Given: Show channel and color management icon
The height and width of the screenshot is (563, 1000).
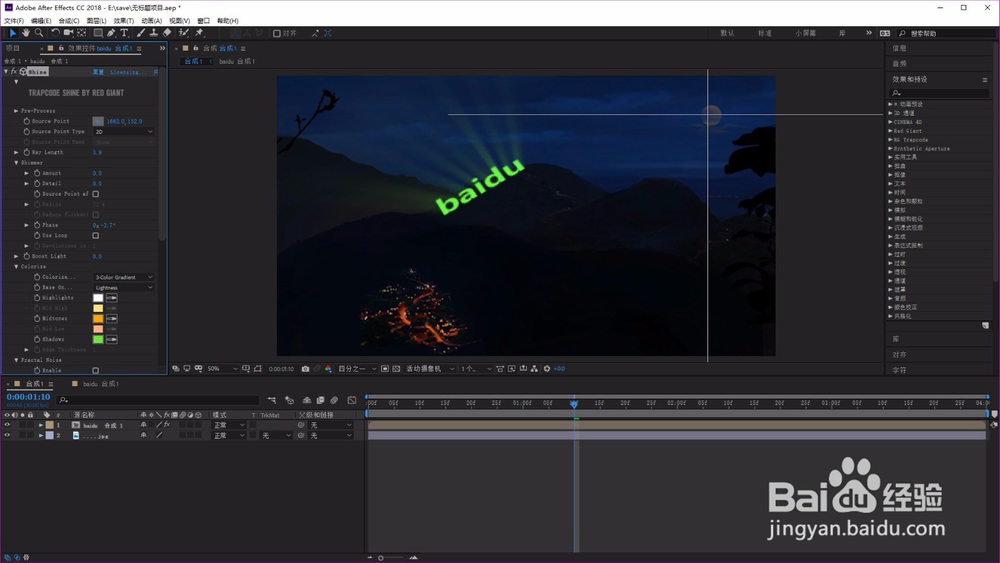Looking at the screenshot, I should pos(328,369).
